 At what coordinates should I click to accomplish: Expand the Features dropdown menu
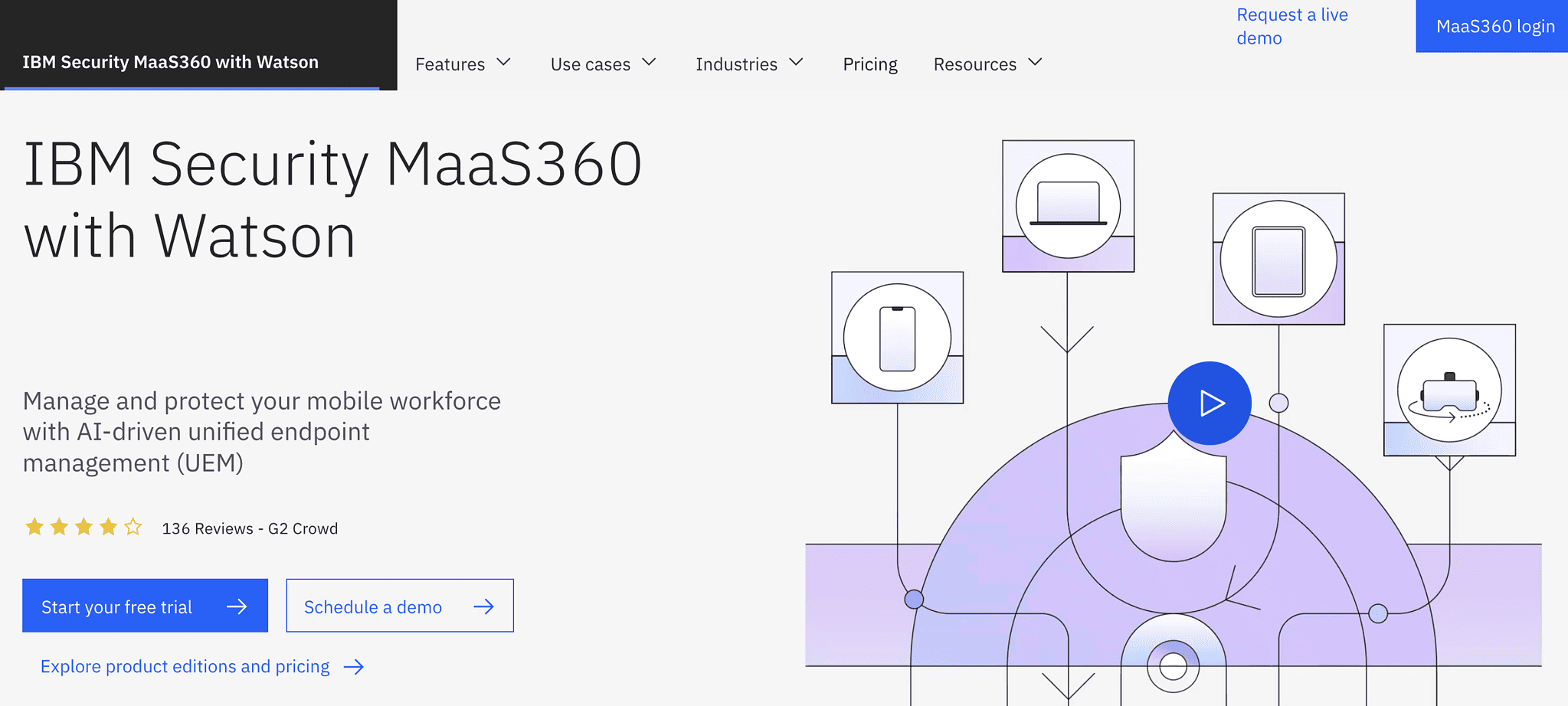pyautogui.click(x=503, y=63)
